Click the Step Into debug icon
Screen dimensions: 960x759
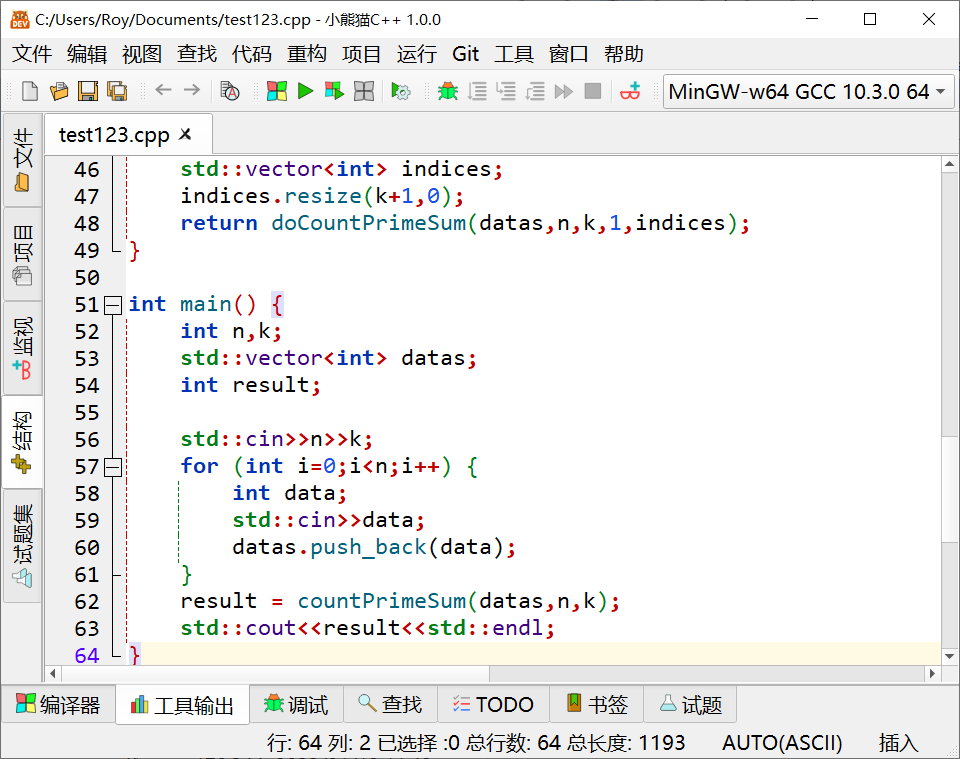tap(506, 91)
